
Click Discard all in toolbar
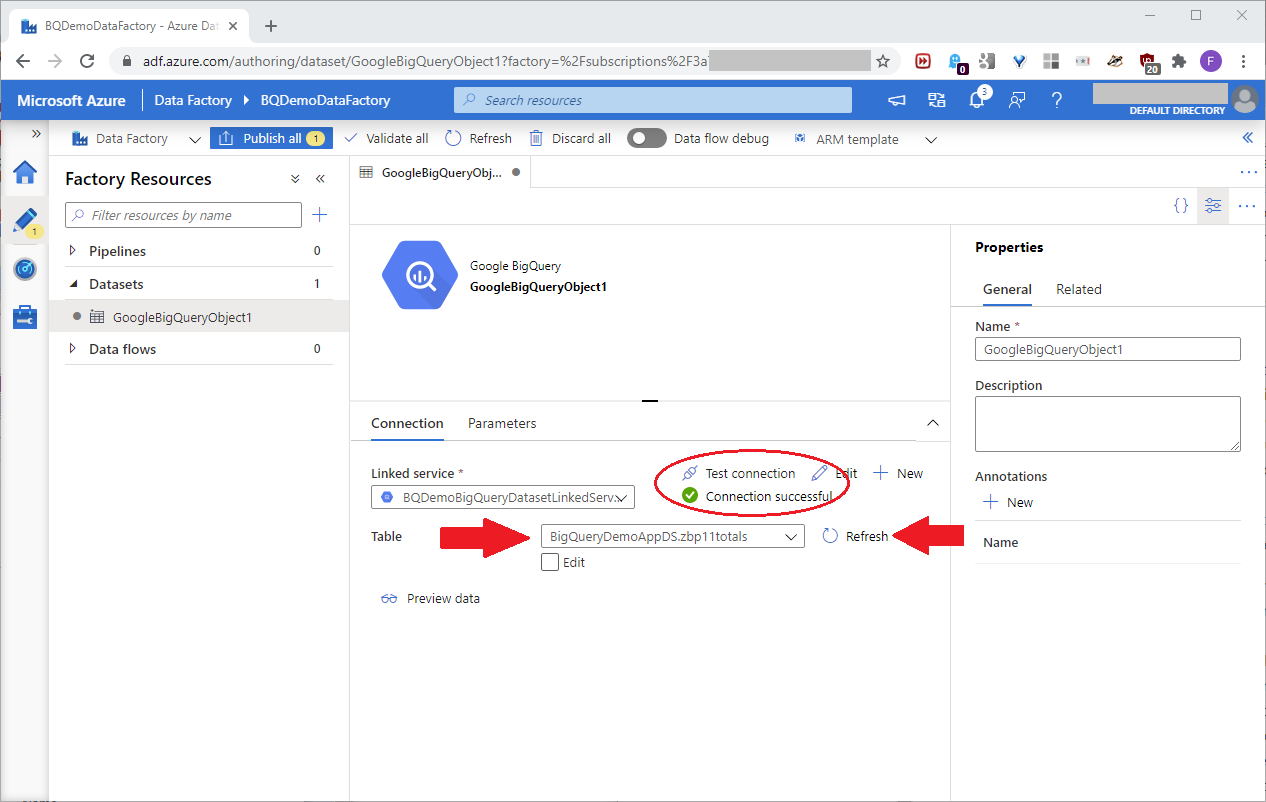point(570,138)
